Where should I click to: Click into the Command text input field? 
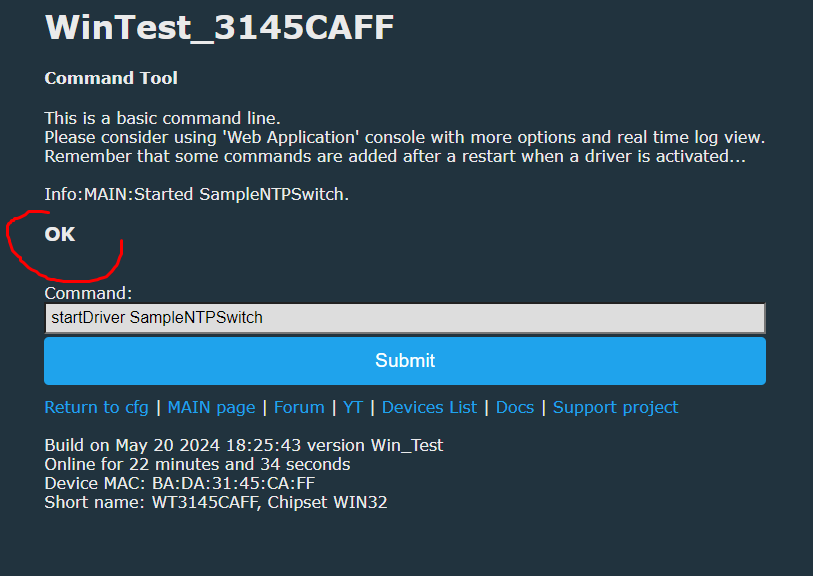(405, 318)
